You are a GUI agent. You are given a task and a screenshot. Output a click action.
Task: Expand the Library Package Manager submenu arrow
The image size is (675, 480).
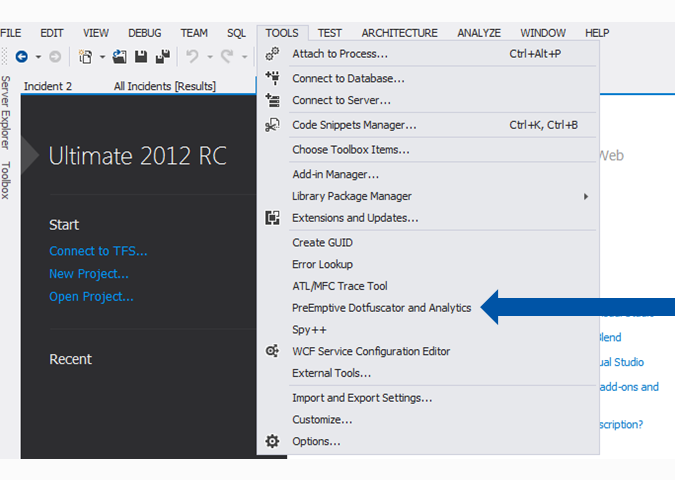click(586, 196)
